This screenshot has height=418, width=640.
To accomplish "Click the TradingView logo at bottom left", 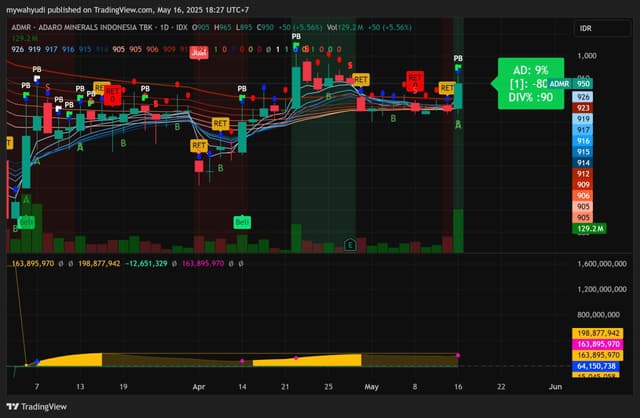I will 36,407.
